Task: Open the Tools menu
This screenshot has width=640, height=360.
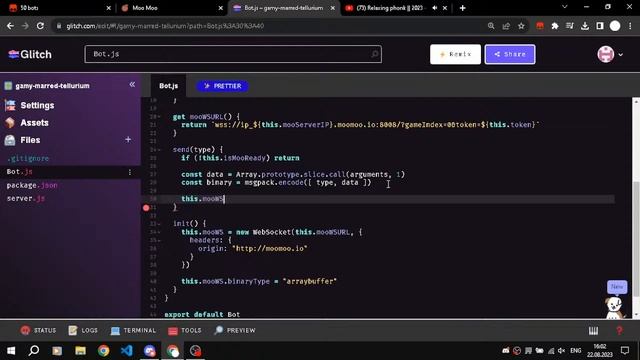Action: (184, 330)
